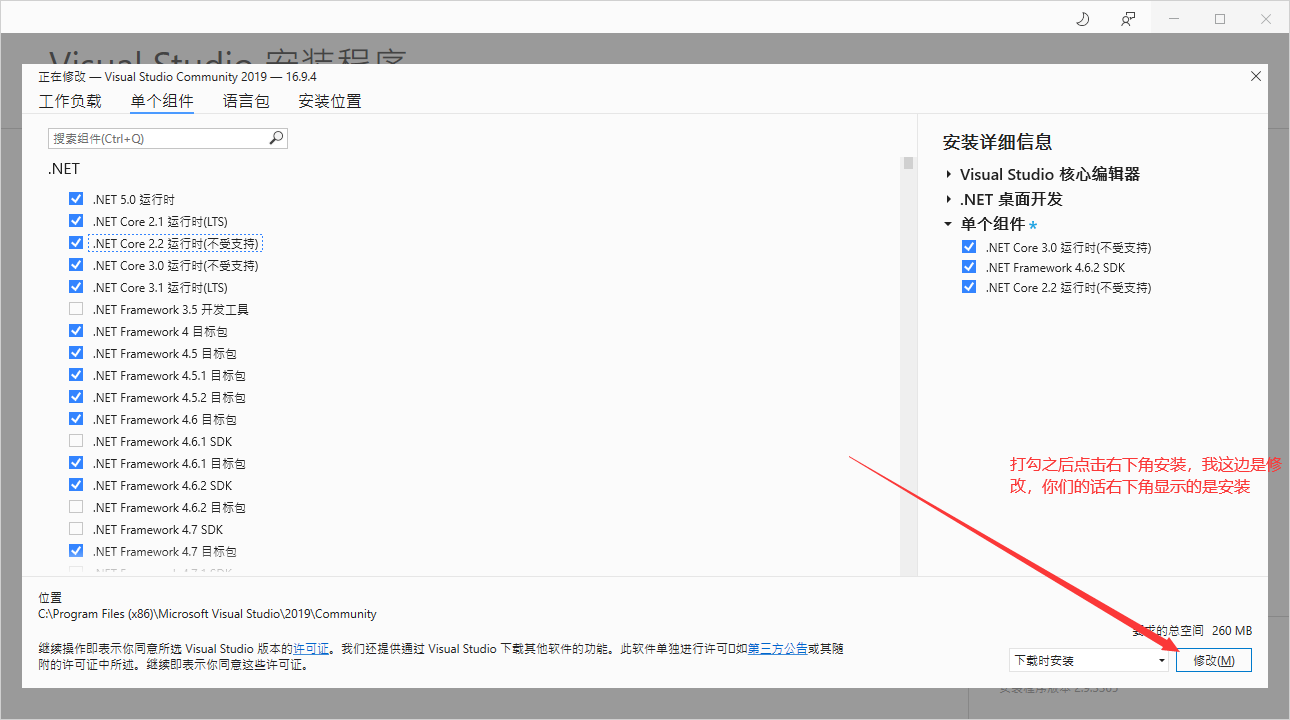Open the 许可证 link
This screenshot has height=720, width=1290.
point(311,649)
